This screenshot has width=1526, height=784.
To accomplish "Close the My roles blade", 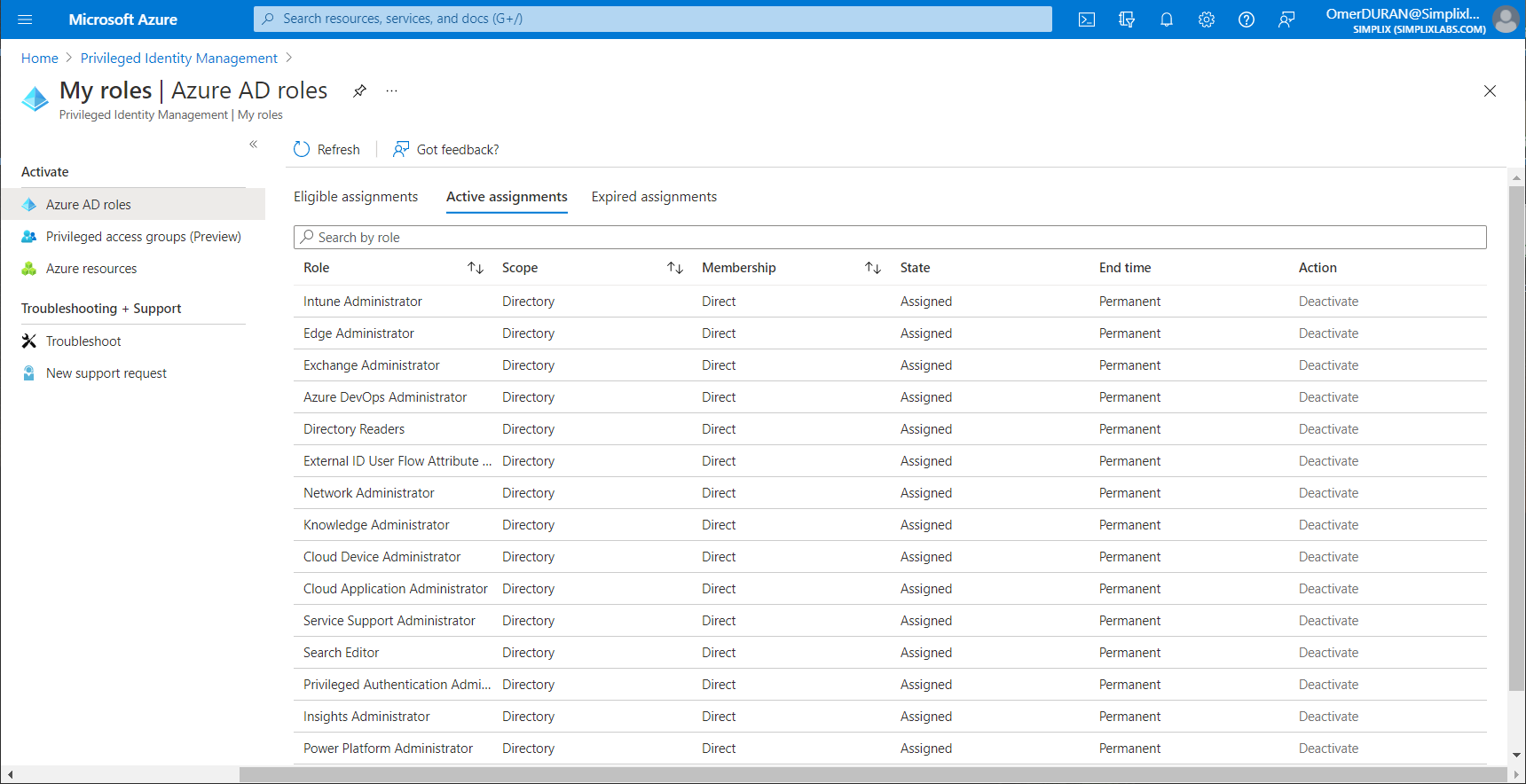I will (x=1490, y=90).
